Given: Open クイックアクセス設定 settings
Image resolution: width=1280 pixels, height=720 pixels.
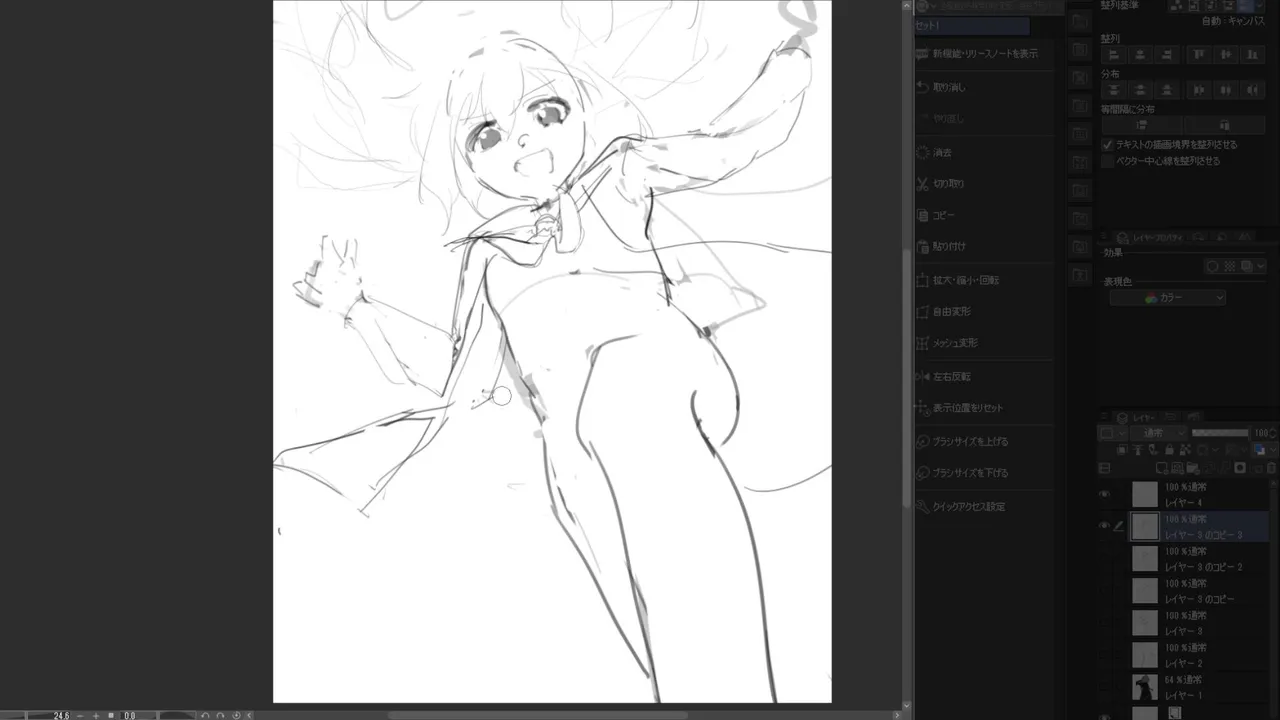Looking at the screenshot, I should tap(984, 506).
